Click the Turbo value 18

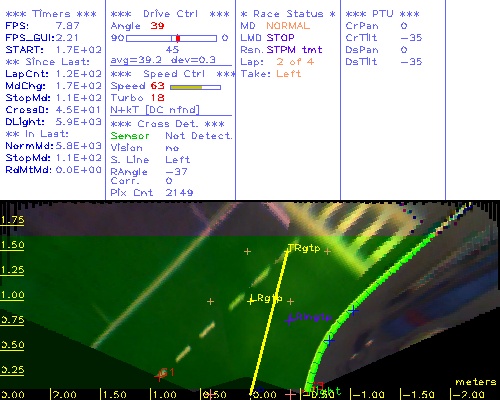157,98
